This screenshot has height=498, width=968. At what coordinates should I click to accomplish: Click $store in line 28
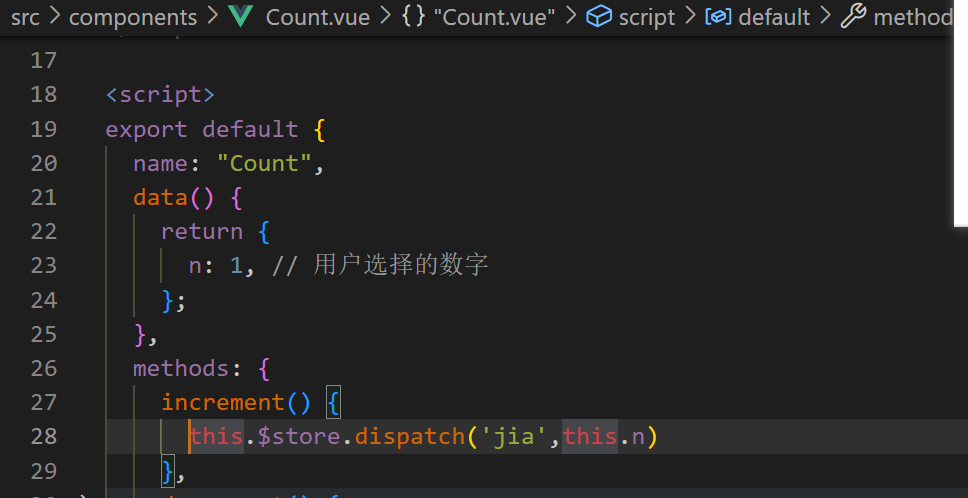coord(298,437)
